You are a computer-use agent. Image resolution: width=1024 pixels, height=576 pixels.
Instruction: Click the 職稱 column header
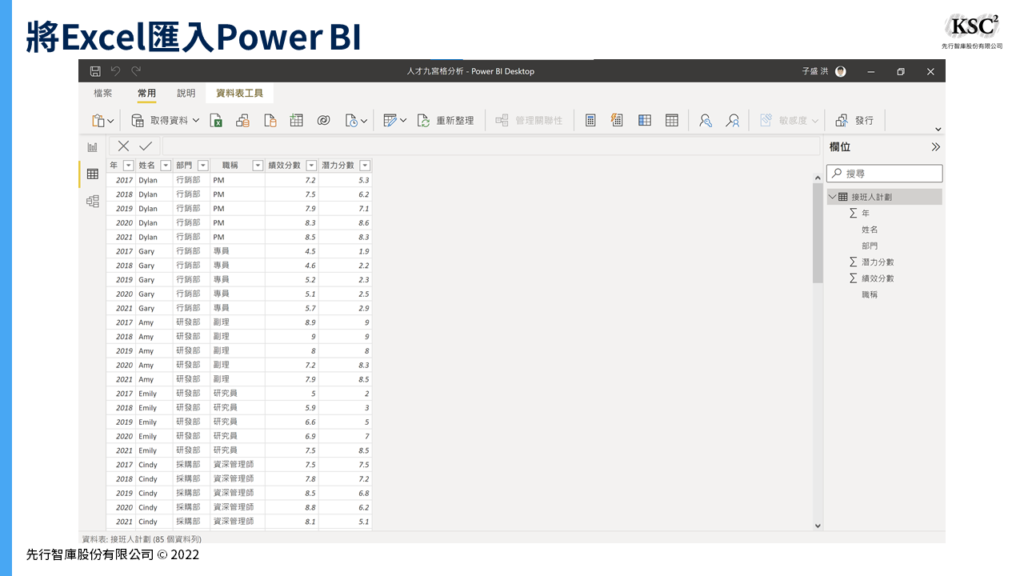click(231, 165)
